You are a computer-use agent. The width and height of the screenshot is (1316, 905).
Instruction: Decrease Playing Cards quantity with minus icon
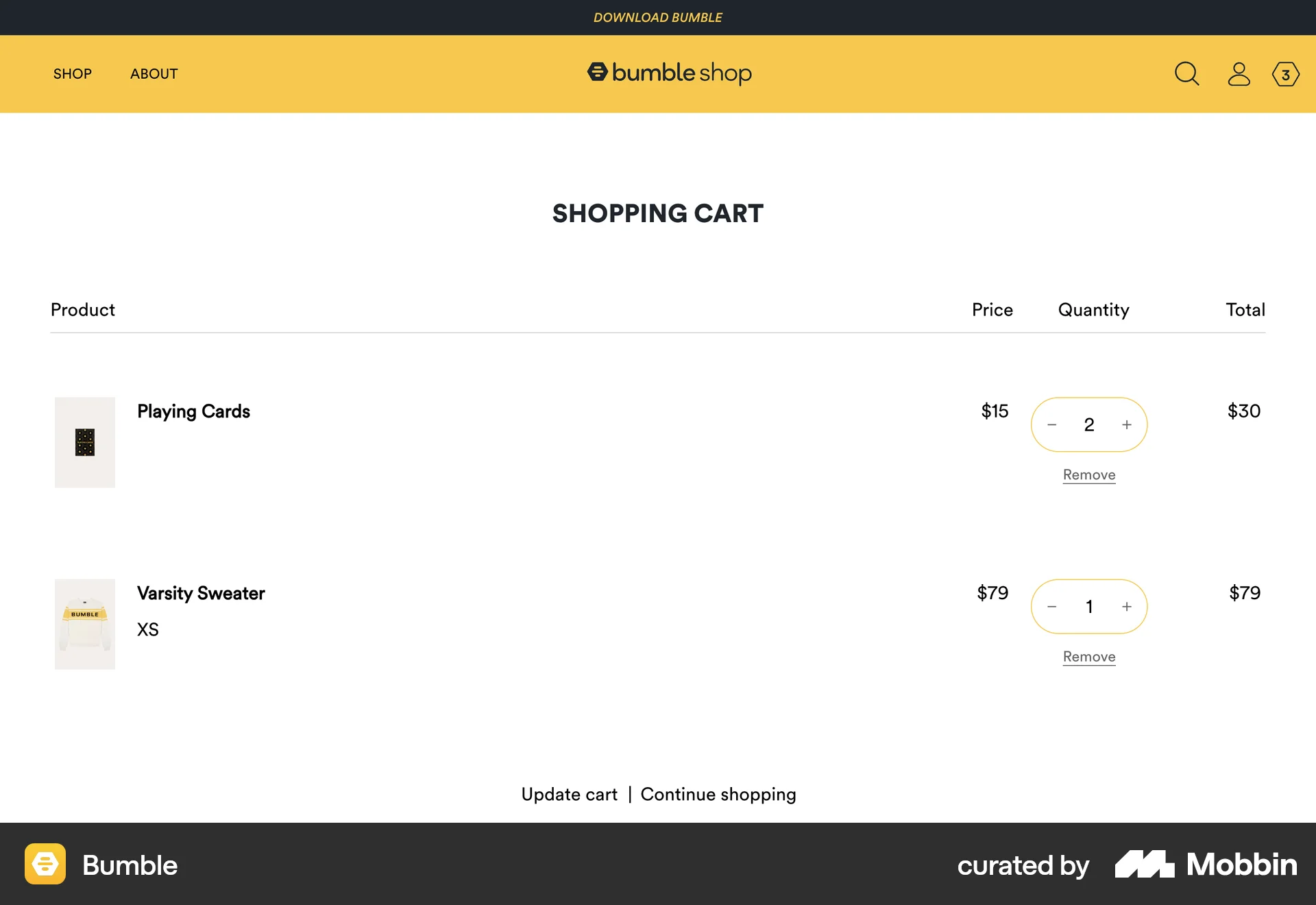pos(1051,424)
